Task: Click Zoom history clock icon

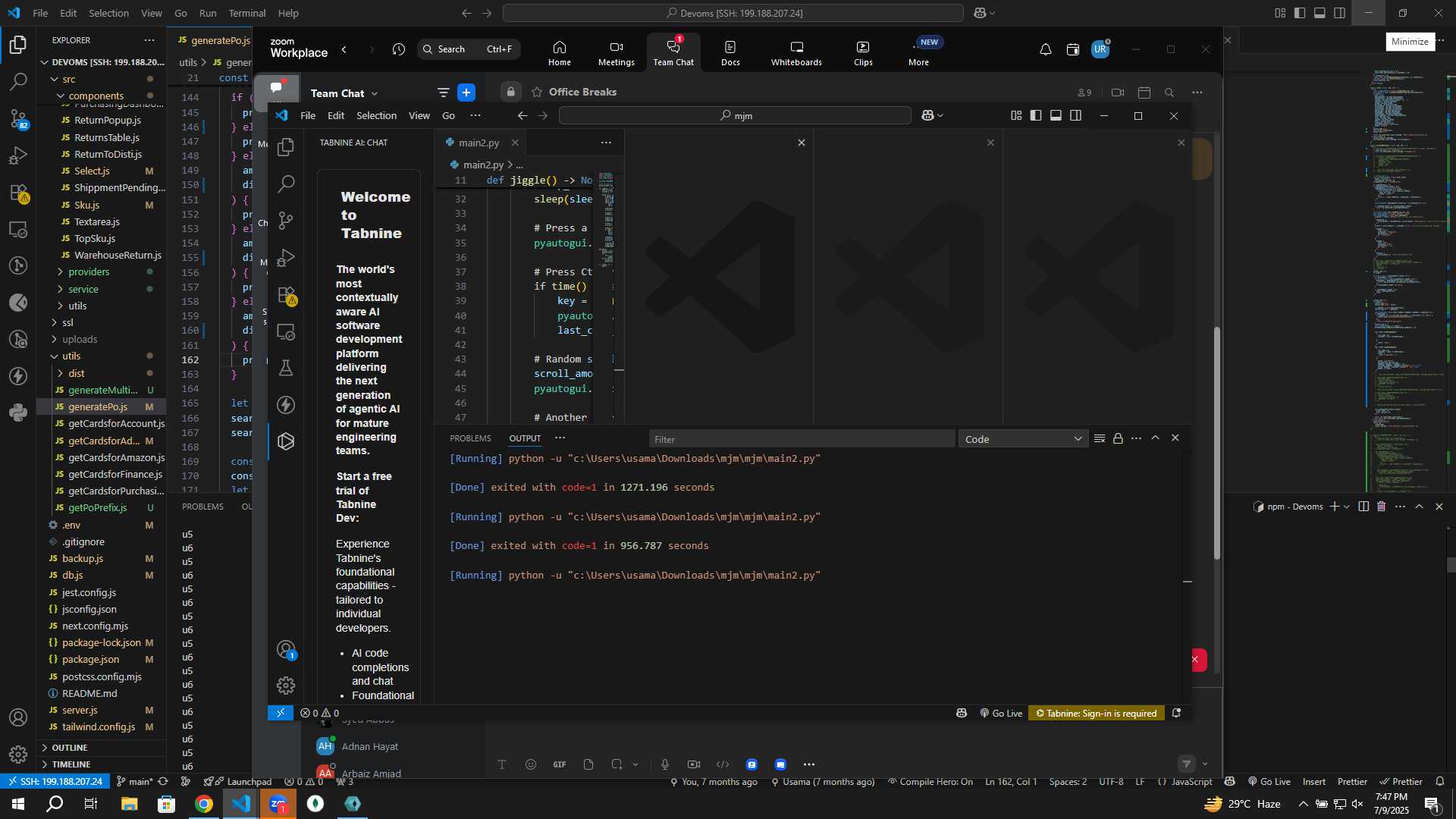Action: (x=399, y=49)
